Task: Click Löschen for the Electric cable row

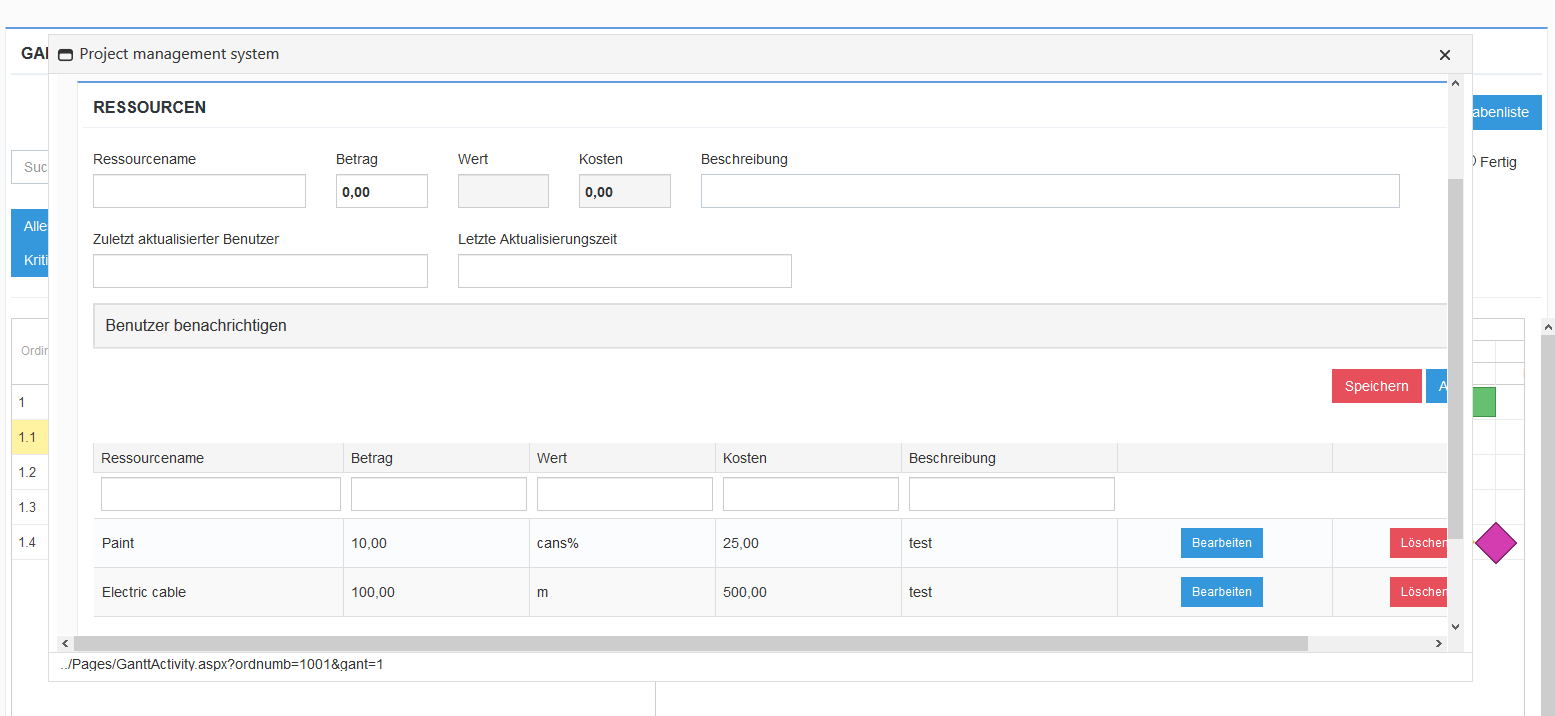Action: [1419, 592]
